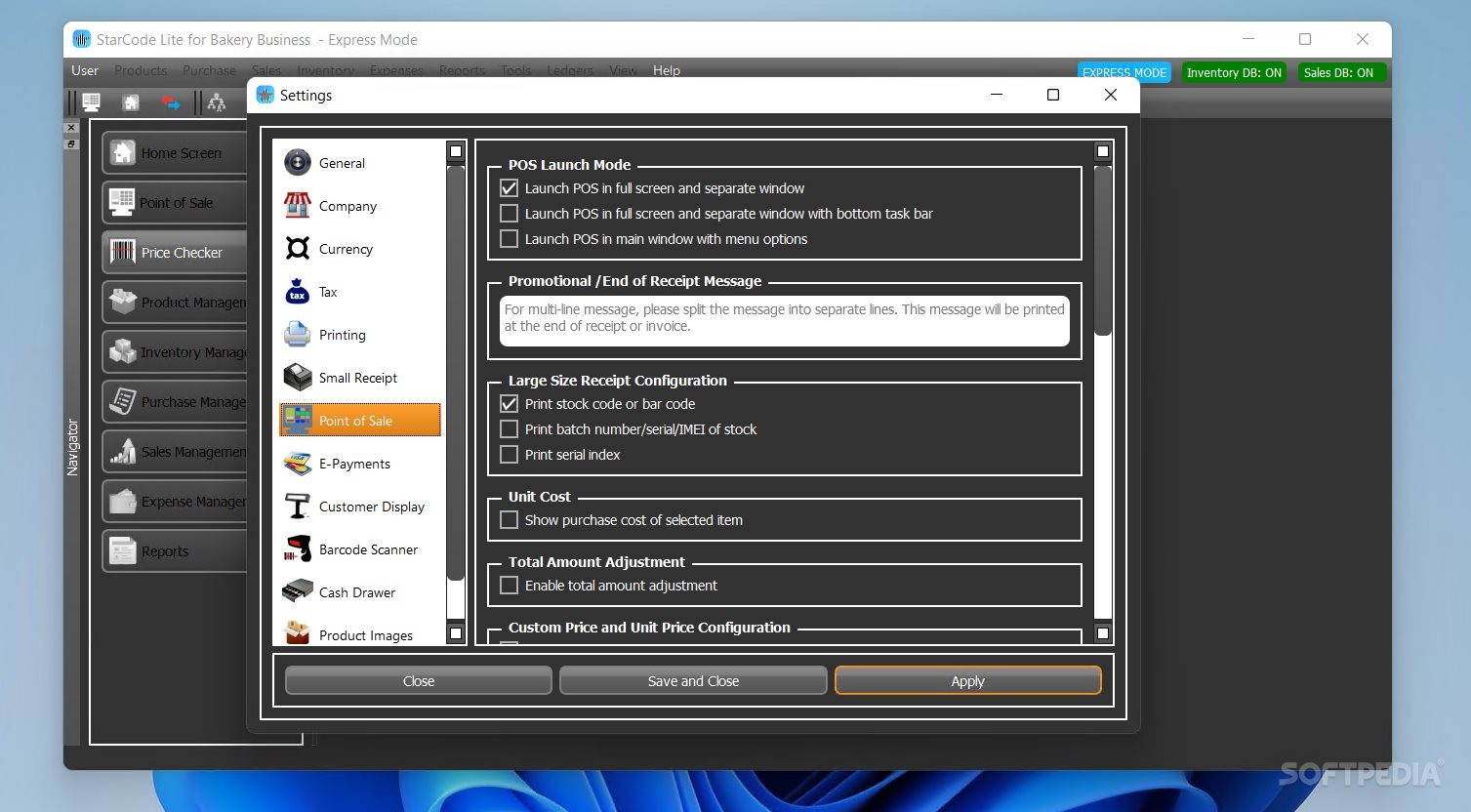Uncheck Launch POS in full screen and separate window
1471x812 pixels.
[x=509, y=188]
